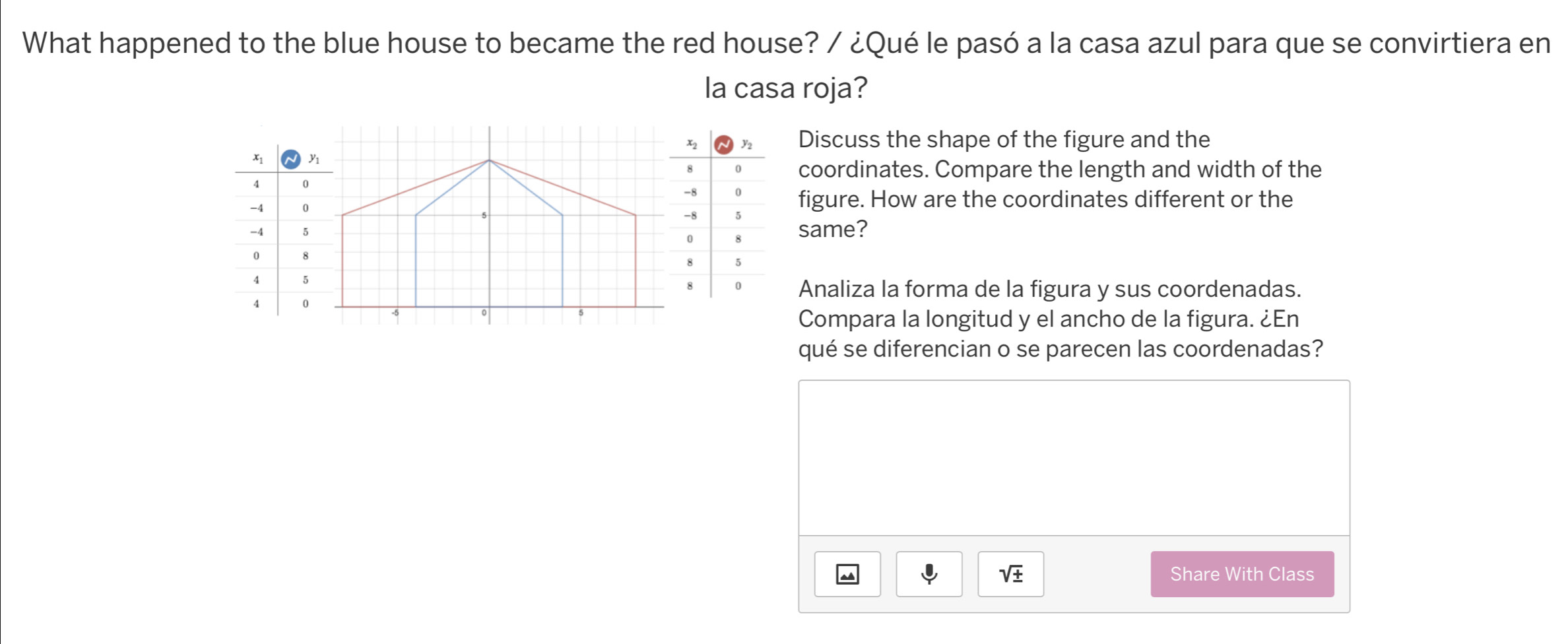The height and width of the screenshot is (644, 1568).
Task: Start an audio response with the microphone icon
Action: coord(929,574)
